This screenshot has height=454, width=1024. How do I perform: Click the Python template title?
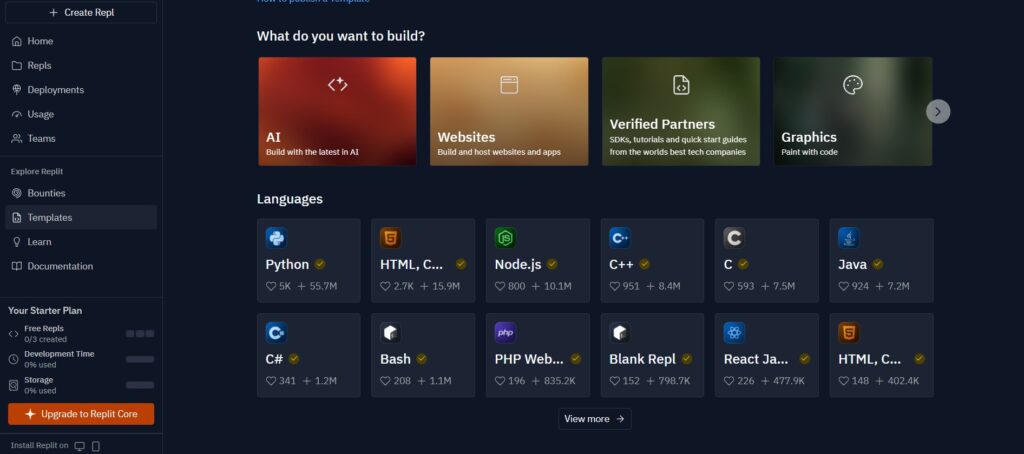[x=287, y=265]
